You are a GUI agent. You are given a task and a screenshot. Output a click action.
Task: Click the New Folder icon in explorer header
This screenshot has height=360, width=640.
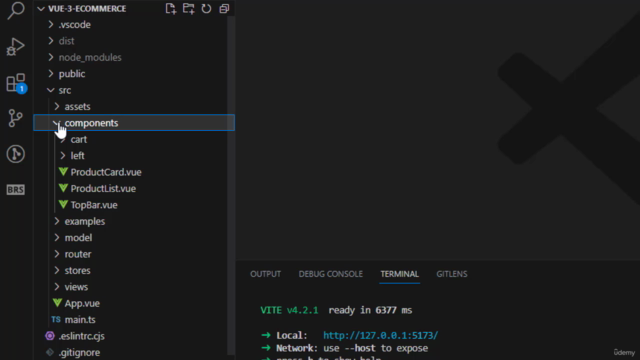click(x=189, y=9)
